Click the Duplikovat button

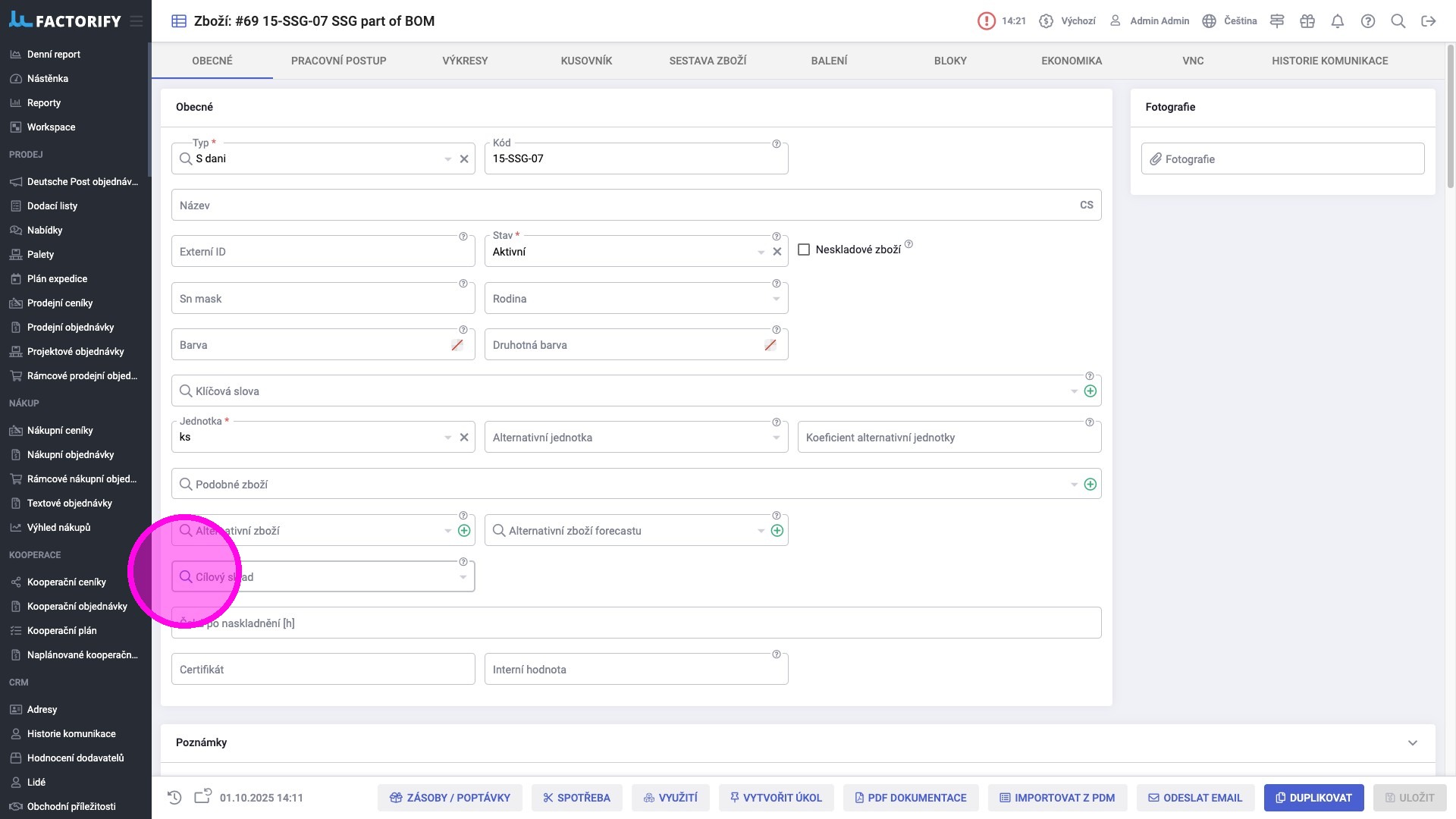pos(1313,798)
